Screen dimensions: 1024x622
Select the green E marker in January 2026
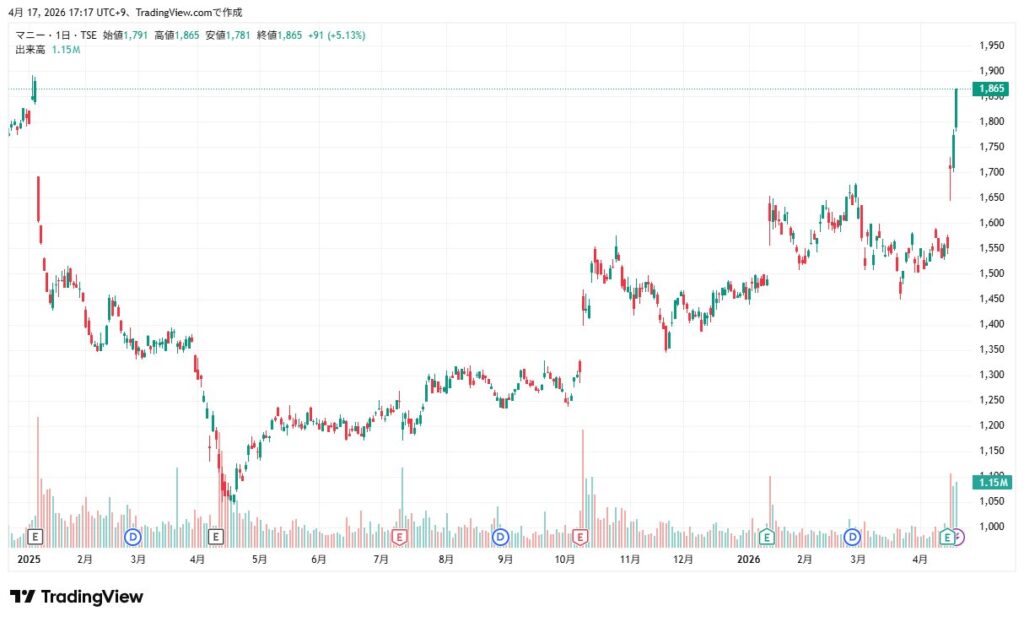click(768, 537)
